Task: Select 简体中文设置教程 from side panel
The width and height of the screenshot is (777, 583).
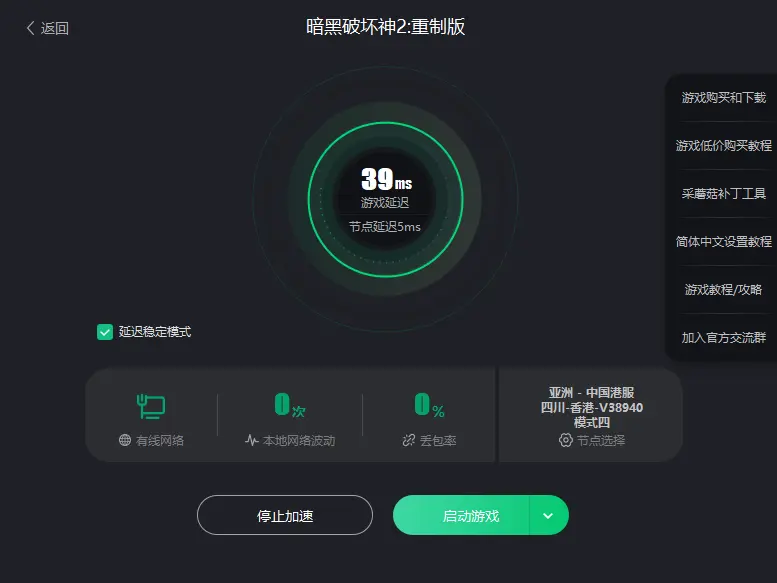Action: (723, 242)
